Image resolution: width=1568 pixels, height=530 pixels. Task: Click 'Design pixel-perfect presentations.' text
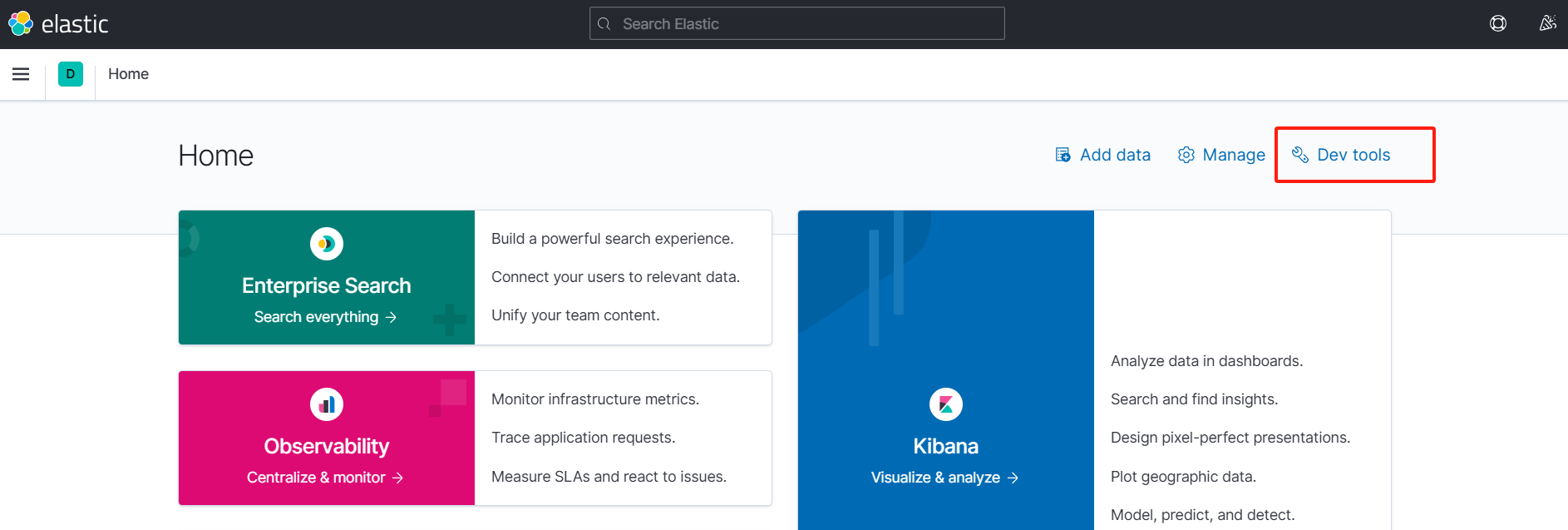1230,438
